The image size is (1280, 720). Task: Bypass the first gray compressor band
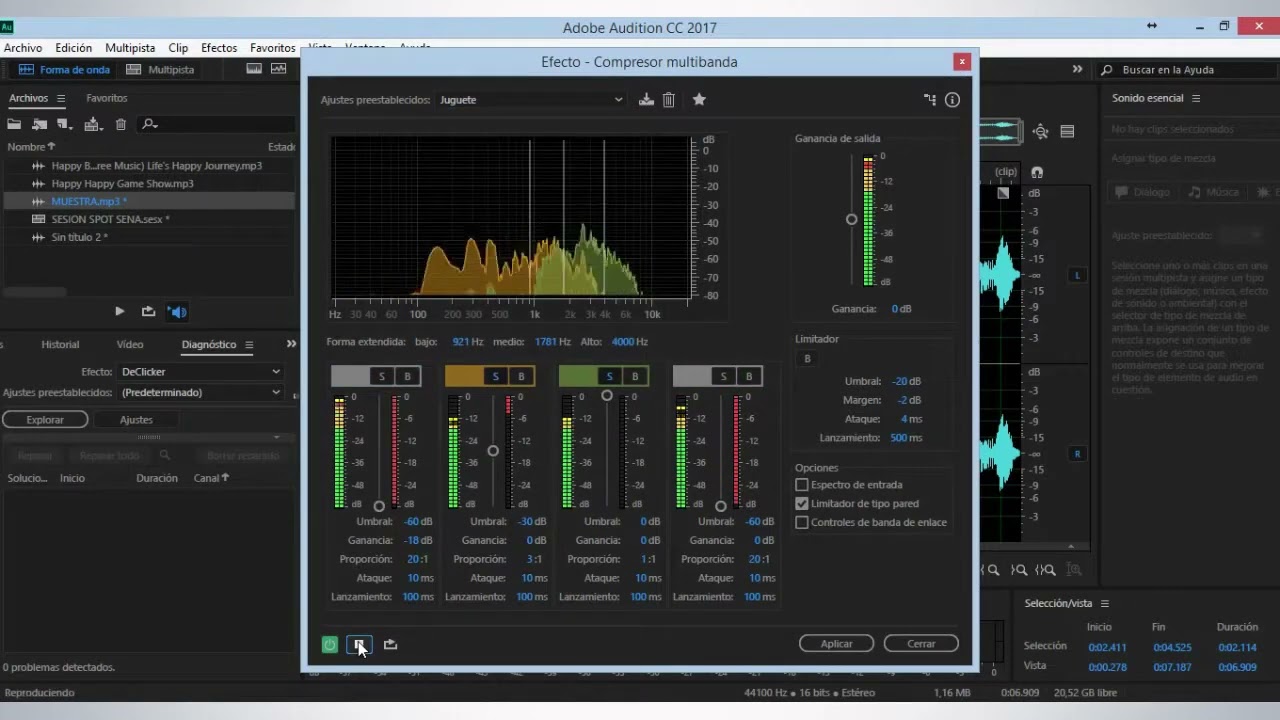pos(407,376)
